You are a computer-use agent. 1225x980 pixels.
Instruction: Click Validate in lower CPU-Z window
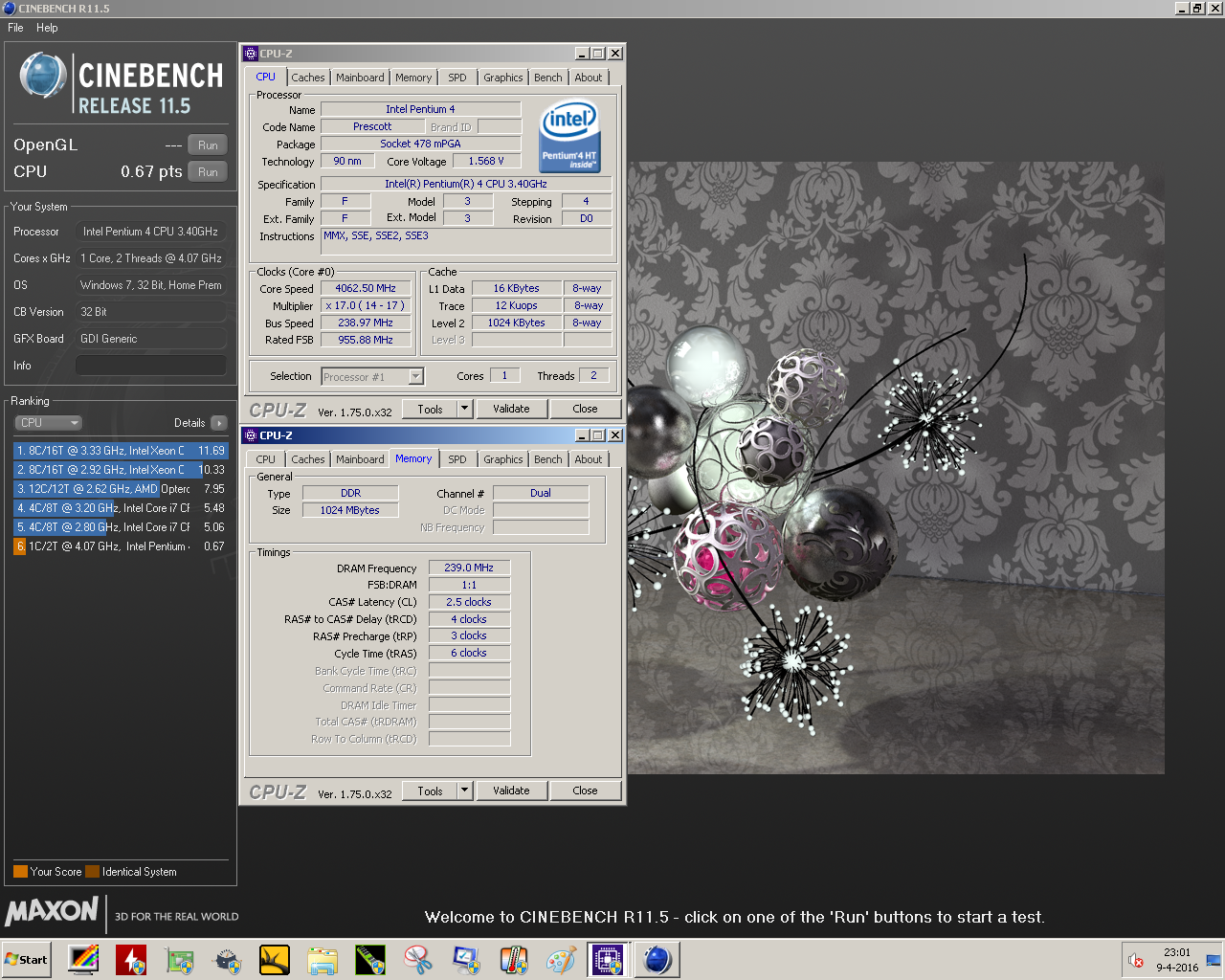511,791
